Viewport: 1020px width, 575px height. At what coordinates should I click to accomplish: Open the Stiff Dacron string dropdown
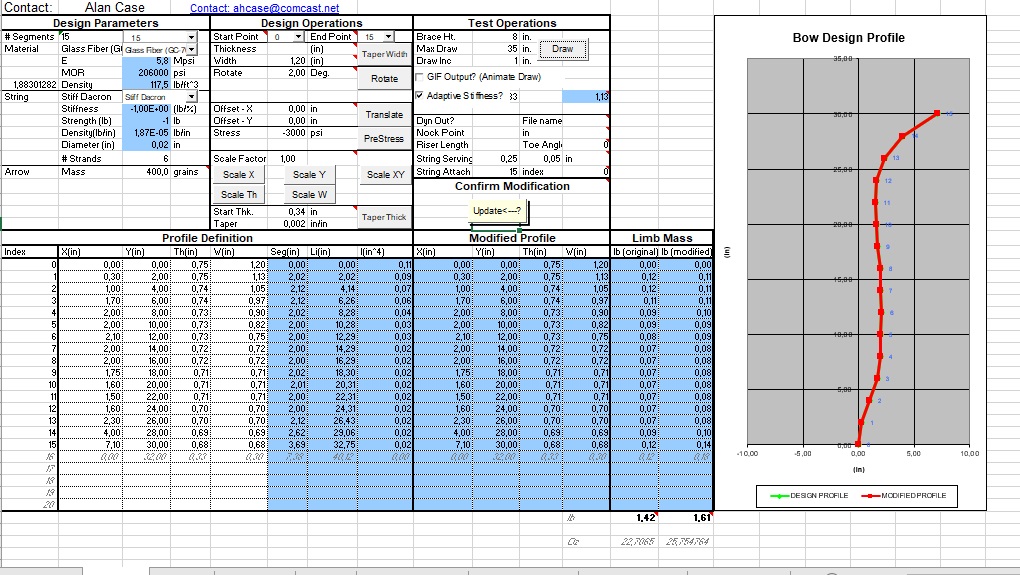click(191, 97)
